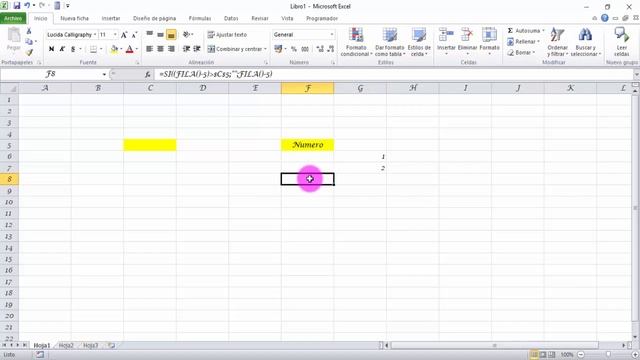Apply thousands separator style (000)
The width and height of the screenshot is (640, 360).
[x=305, y=49]
